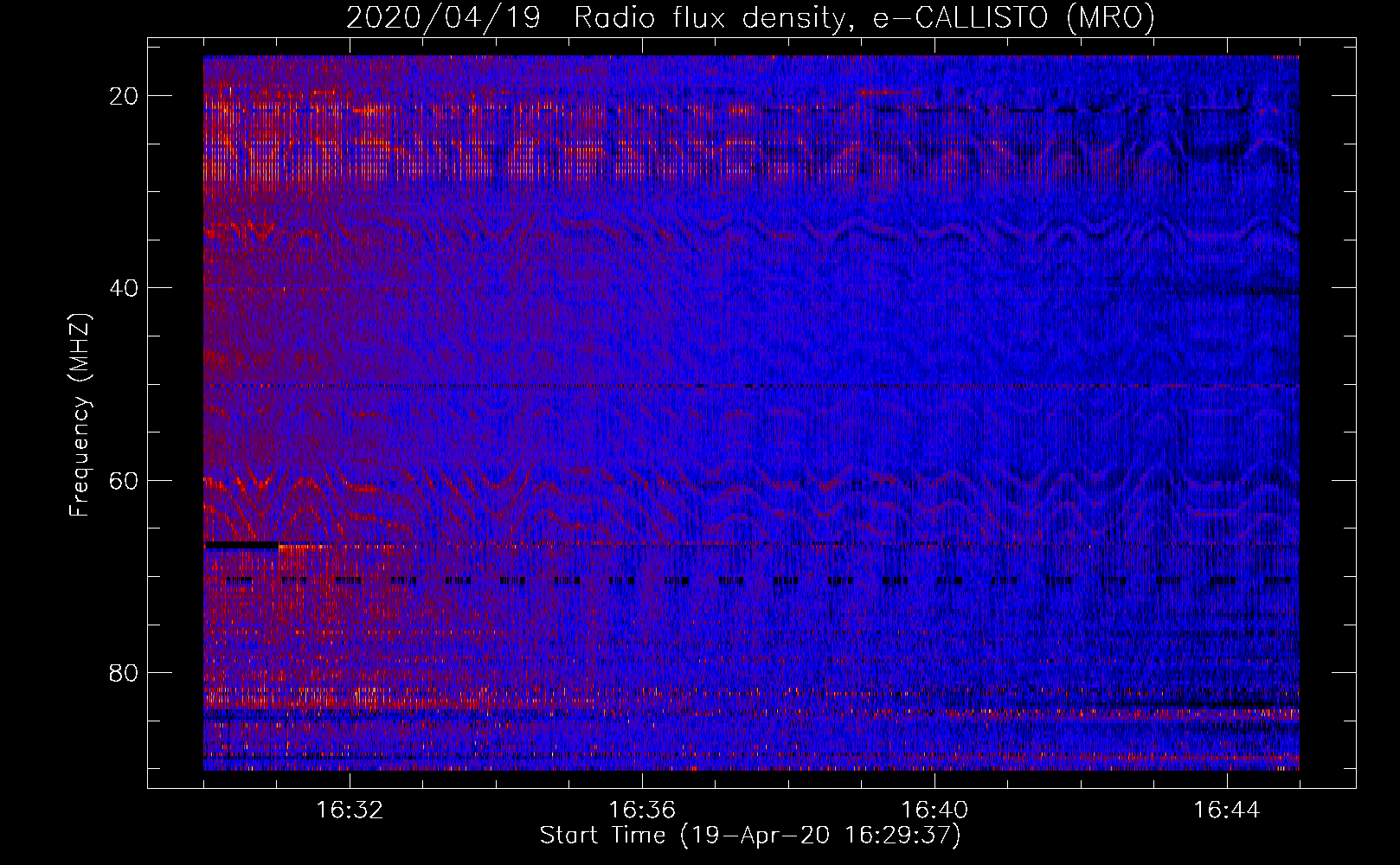Click the '16:32' time tick label

point(350,811)
